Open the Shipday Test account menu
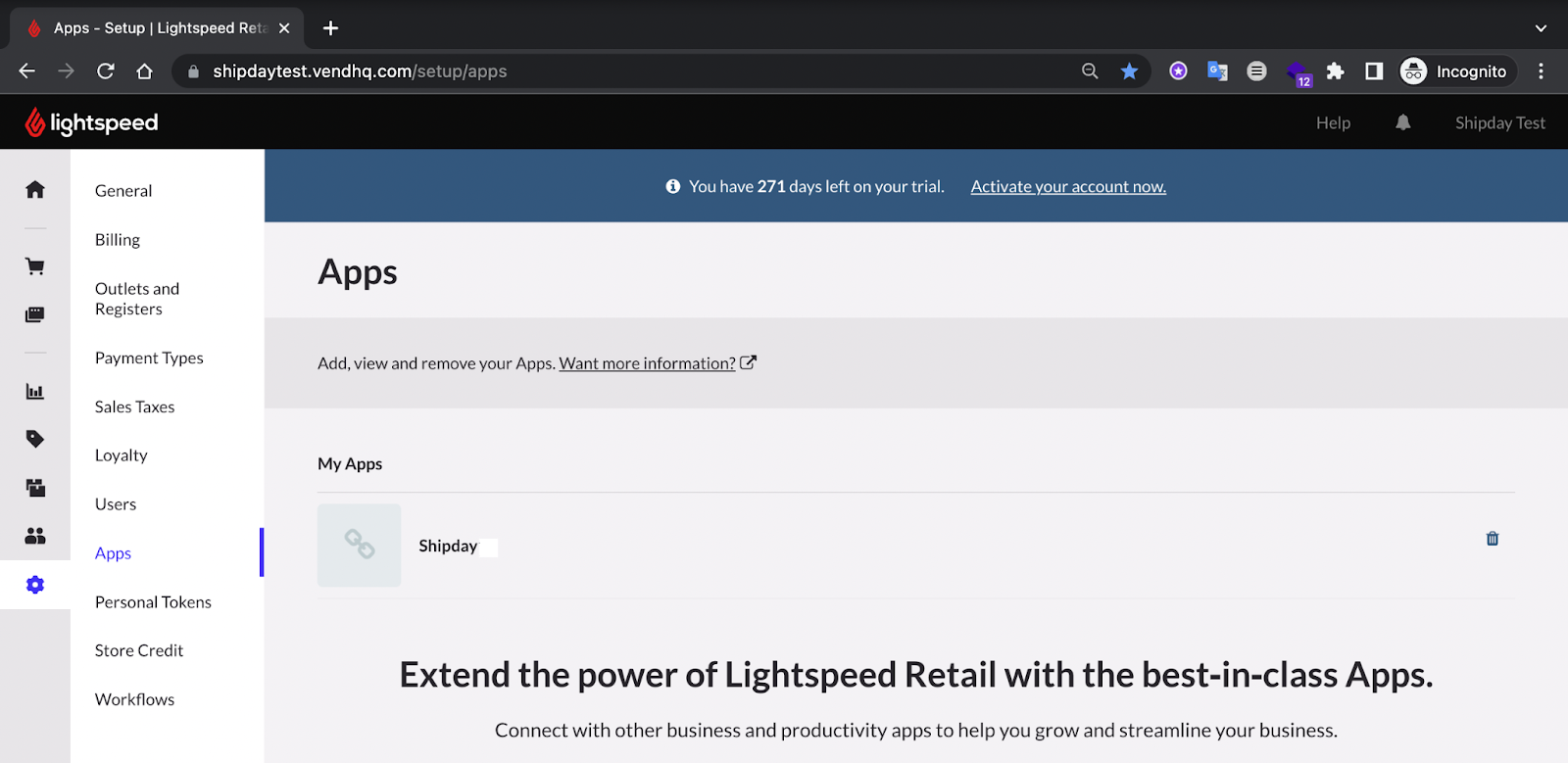Viewport: 1568px width, 763px height. 1499,122
